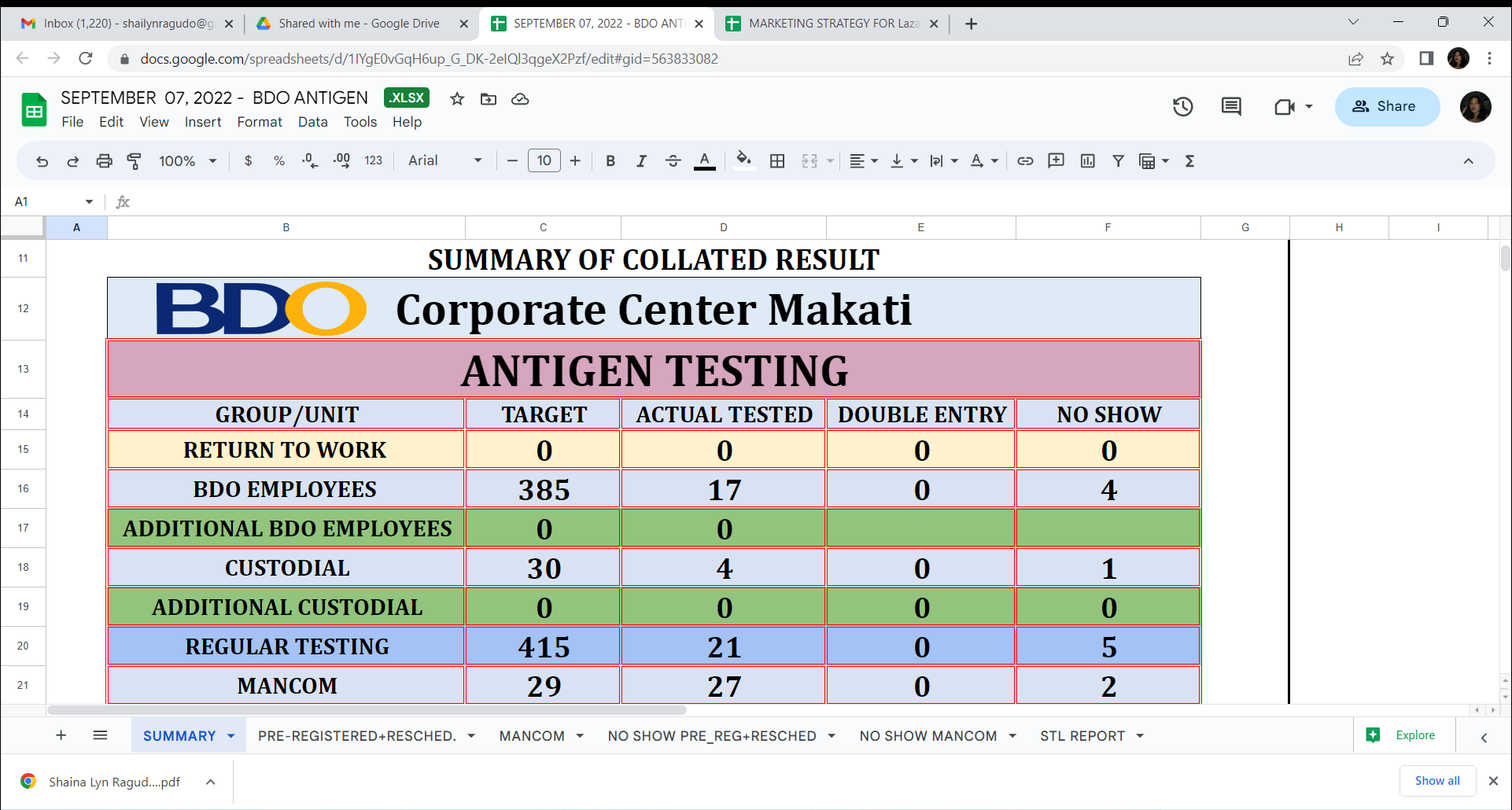Bookmark this page with star
1512x810 pixels.
(1387, 59)
